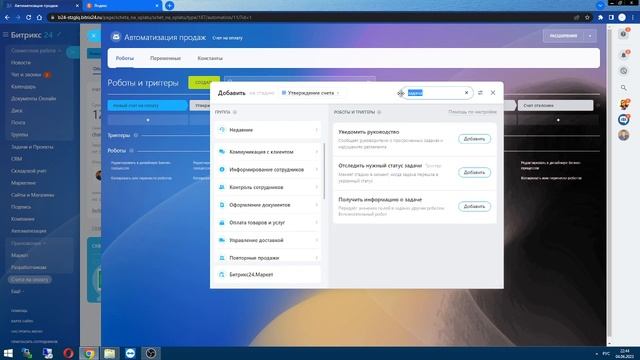Switch to Chrome in the taskbar
Image resolution: width=640 pixels, height=360 pixels.
89,353
